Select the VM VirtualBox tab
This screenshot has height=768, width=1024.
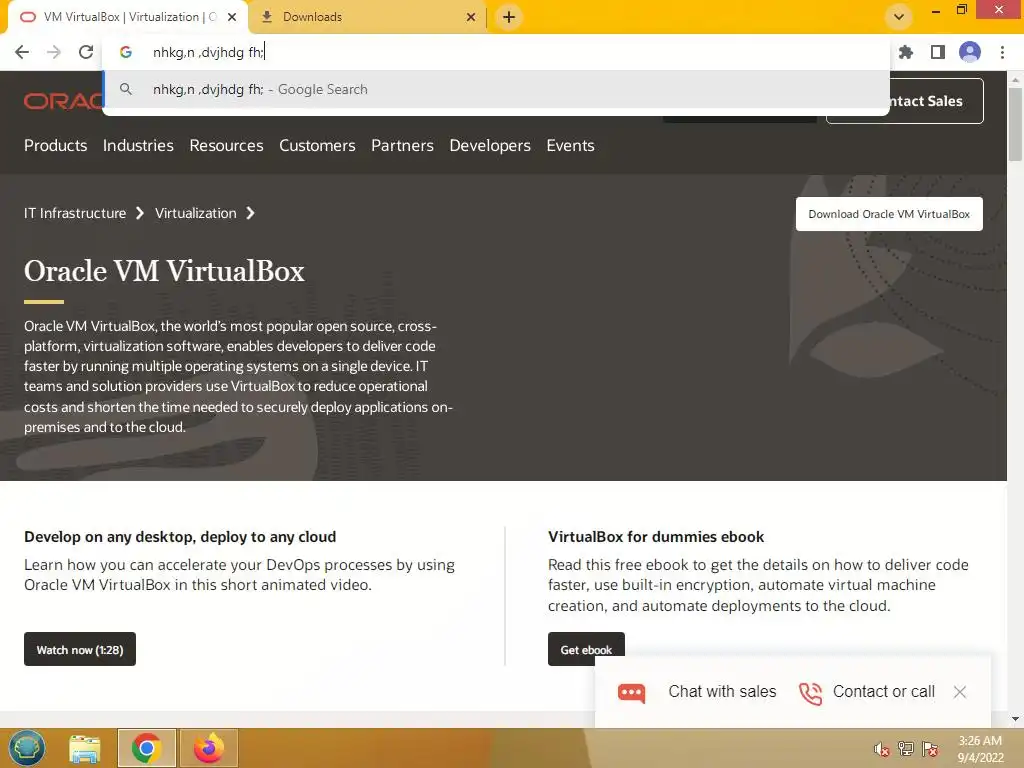pyautogui.click(x=127, y=17)
